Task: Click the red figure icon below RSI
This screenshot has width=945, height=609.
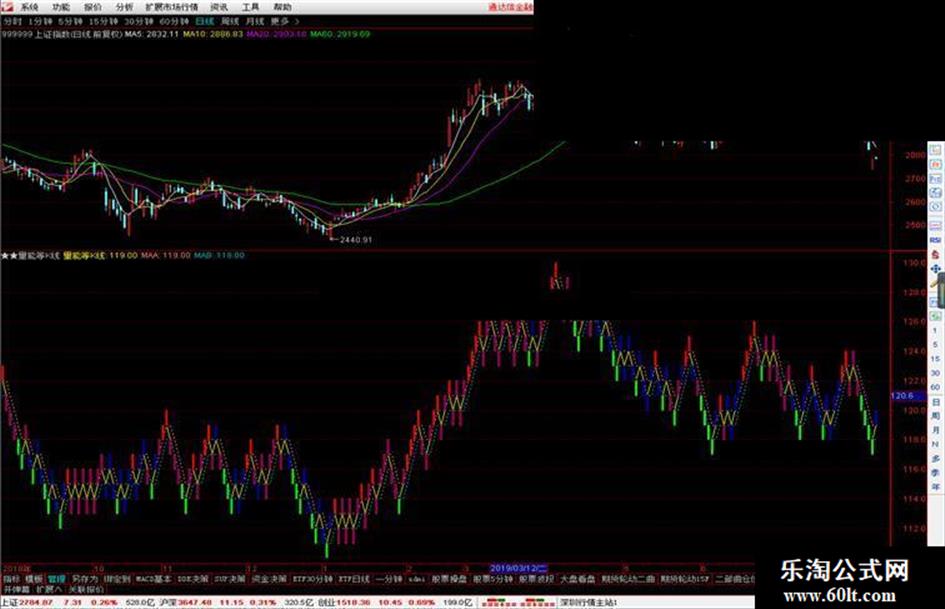Action: pos(935,254)
